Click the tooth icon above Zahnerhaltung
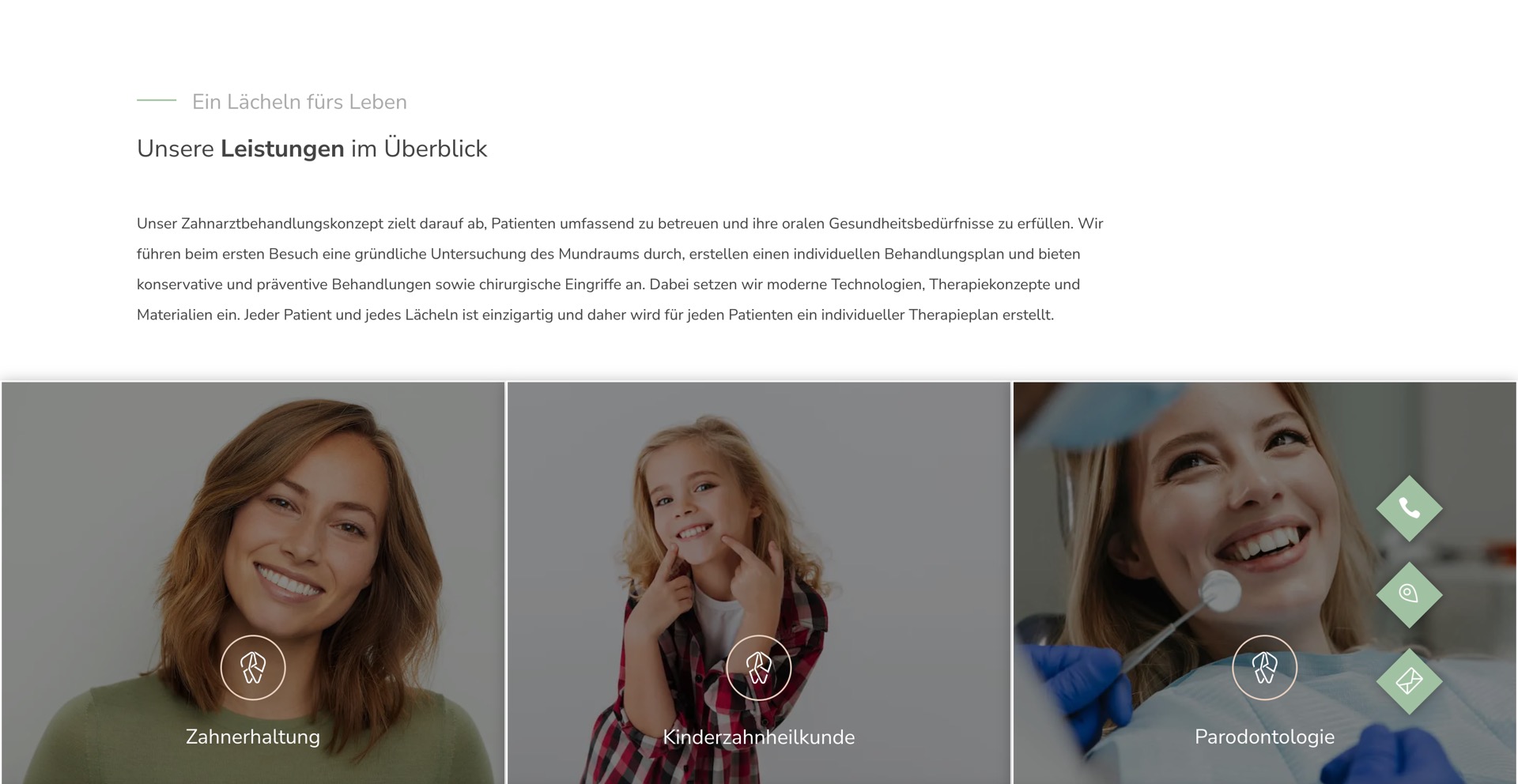Screen dimensions: 1518x784 (253, 668)
